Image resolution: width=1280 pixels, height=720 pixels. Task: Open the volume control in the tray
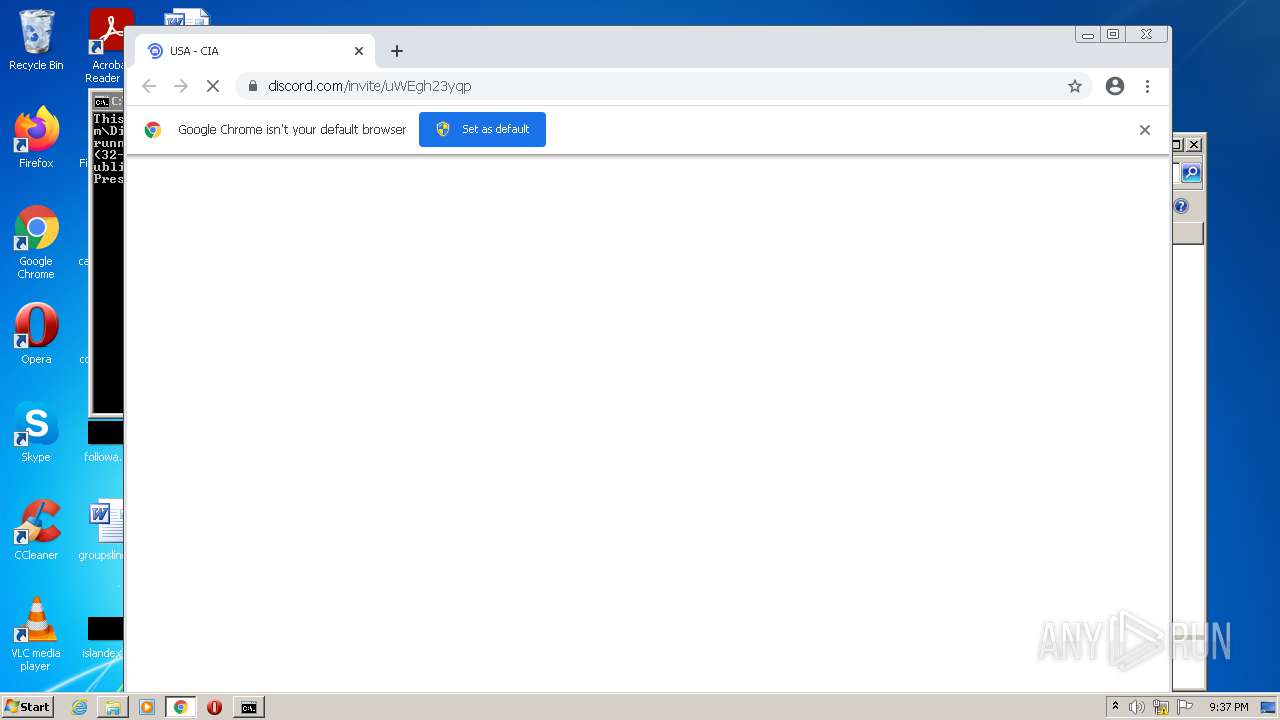click(x=1137, y=707)
